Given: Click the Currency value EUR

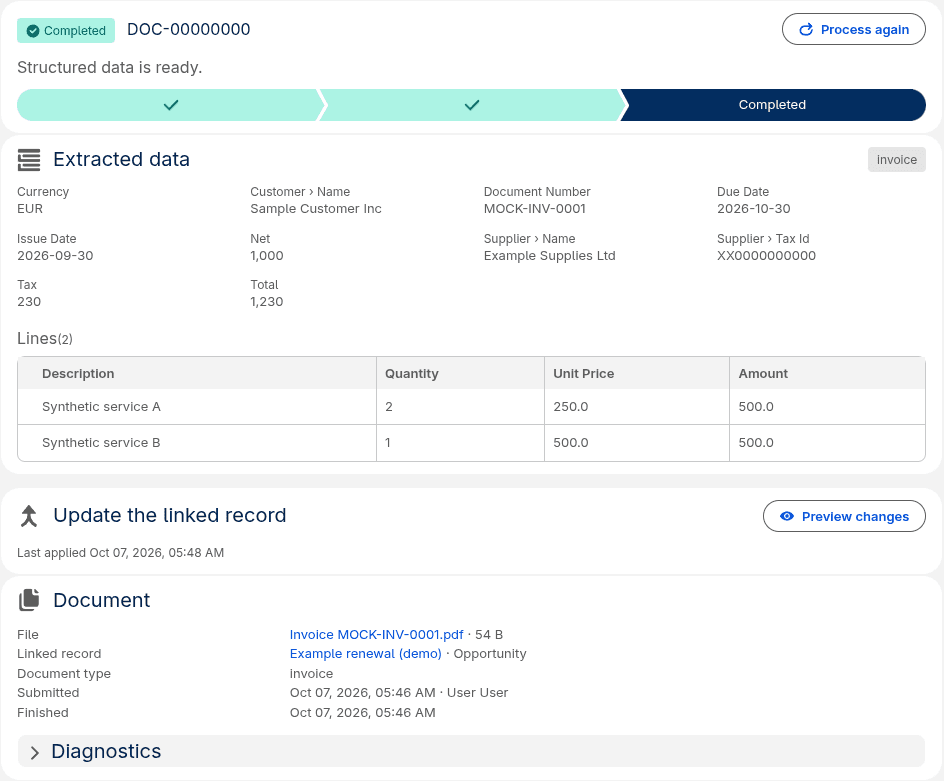Looking at the screenshot, I should (30, 209).
